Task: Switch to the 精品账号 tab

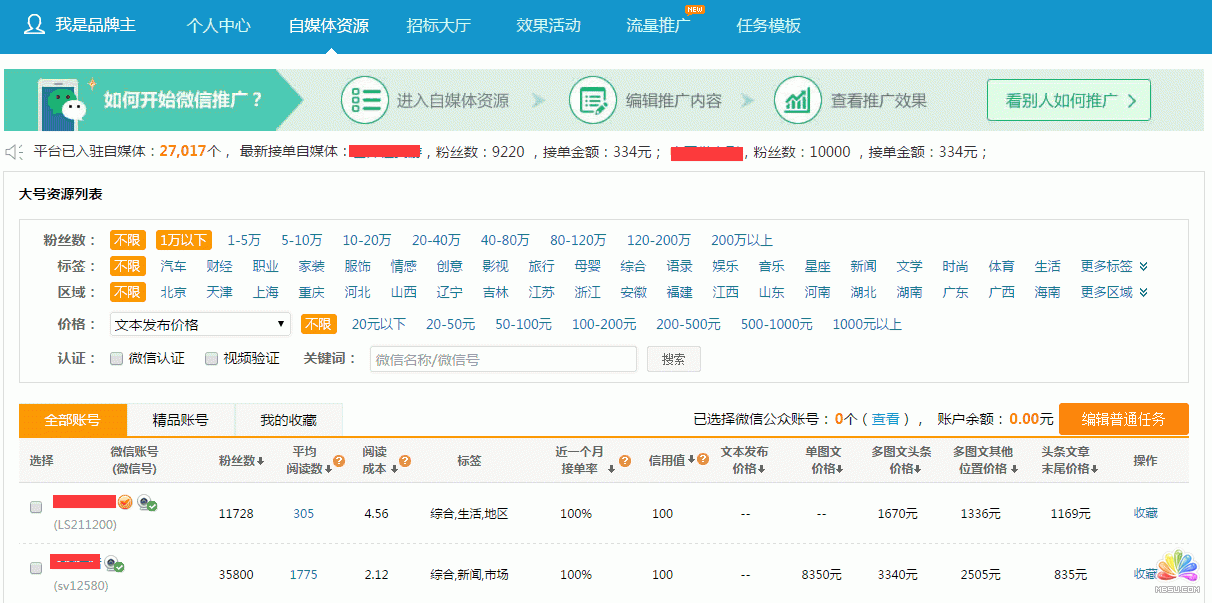Action: (181, 419)
